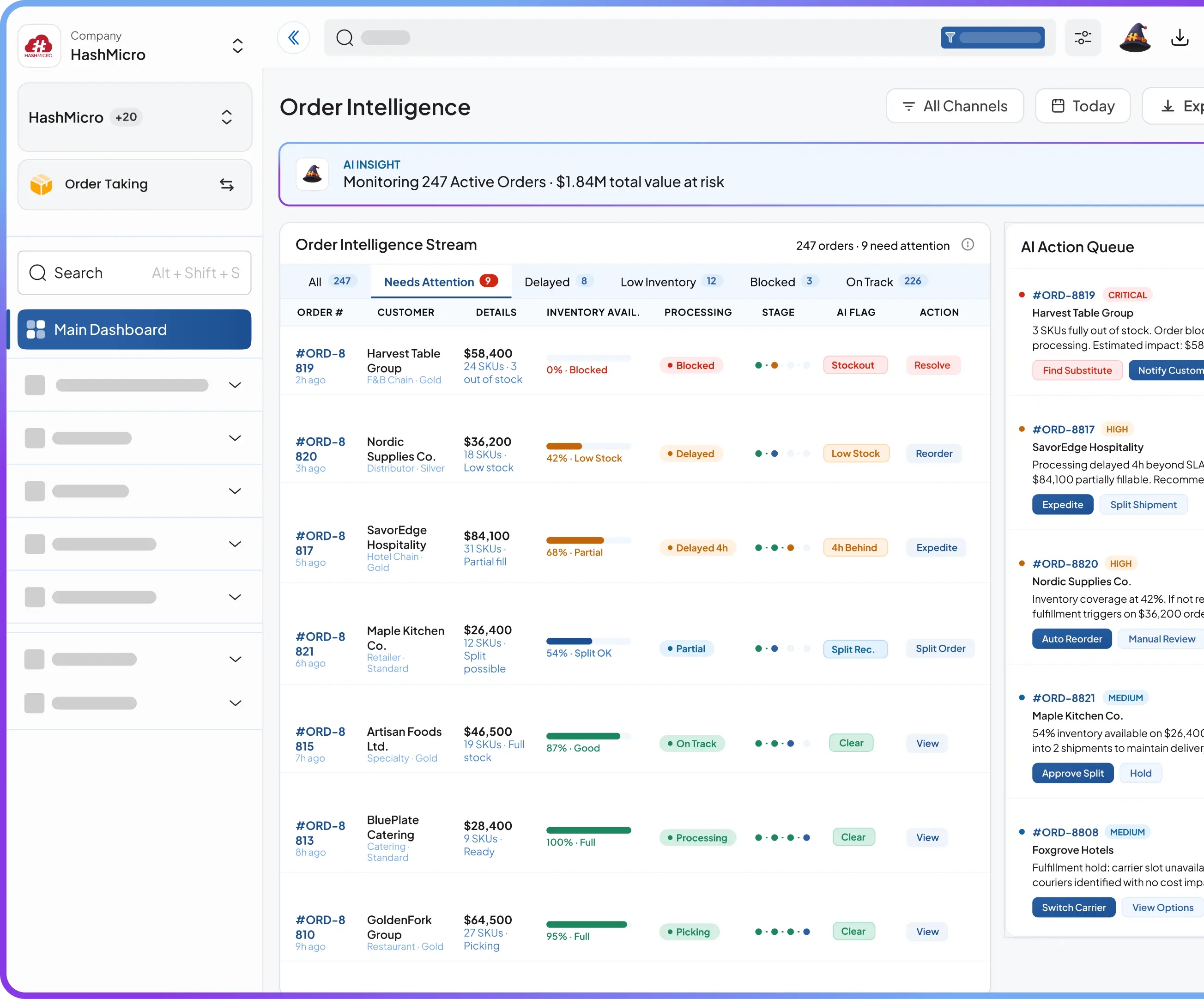Click Reorder for Nordic Supplies Co.
The height and width of the screenshot is (999, 1204).
click(x=933, y=454)
